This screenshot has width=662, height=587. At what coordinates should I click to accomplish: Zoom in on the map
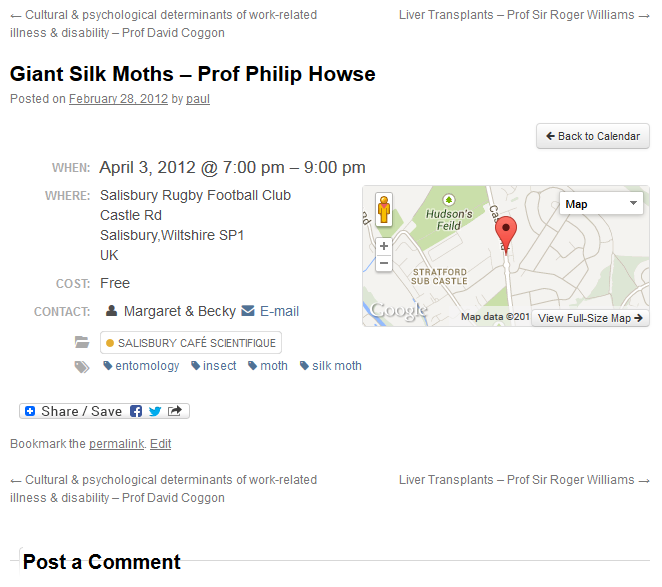[384, 246]
